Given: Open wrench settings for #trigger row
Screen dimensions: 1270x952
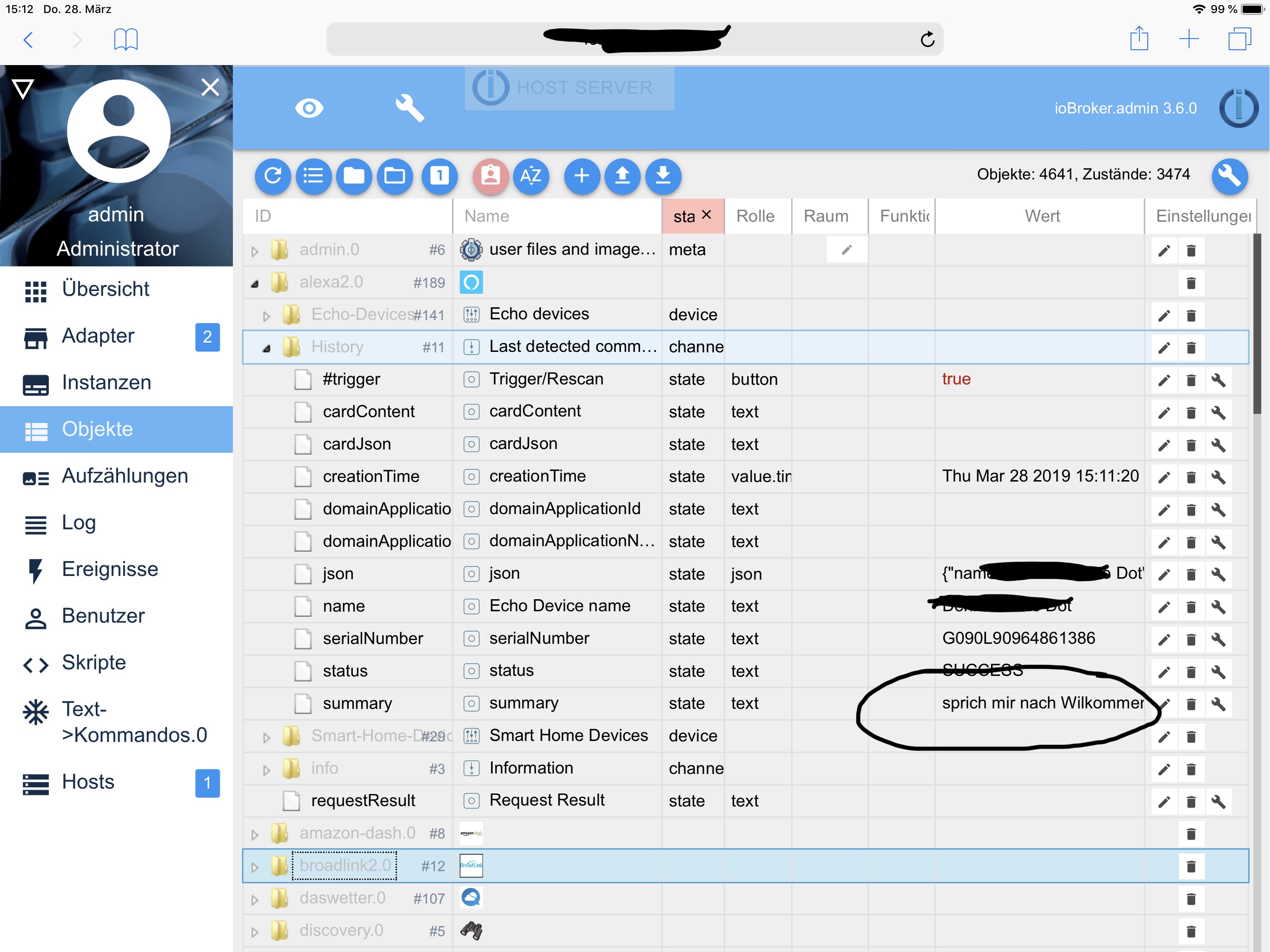Looking at the screenshot, I should 1218,380.
